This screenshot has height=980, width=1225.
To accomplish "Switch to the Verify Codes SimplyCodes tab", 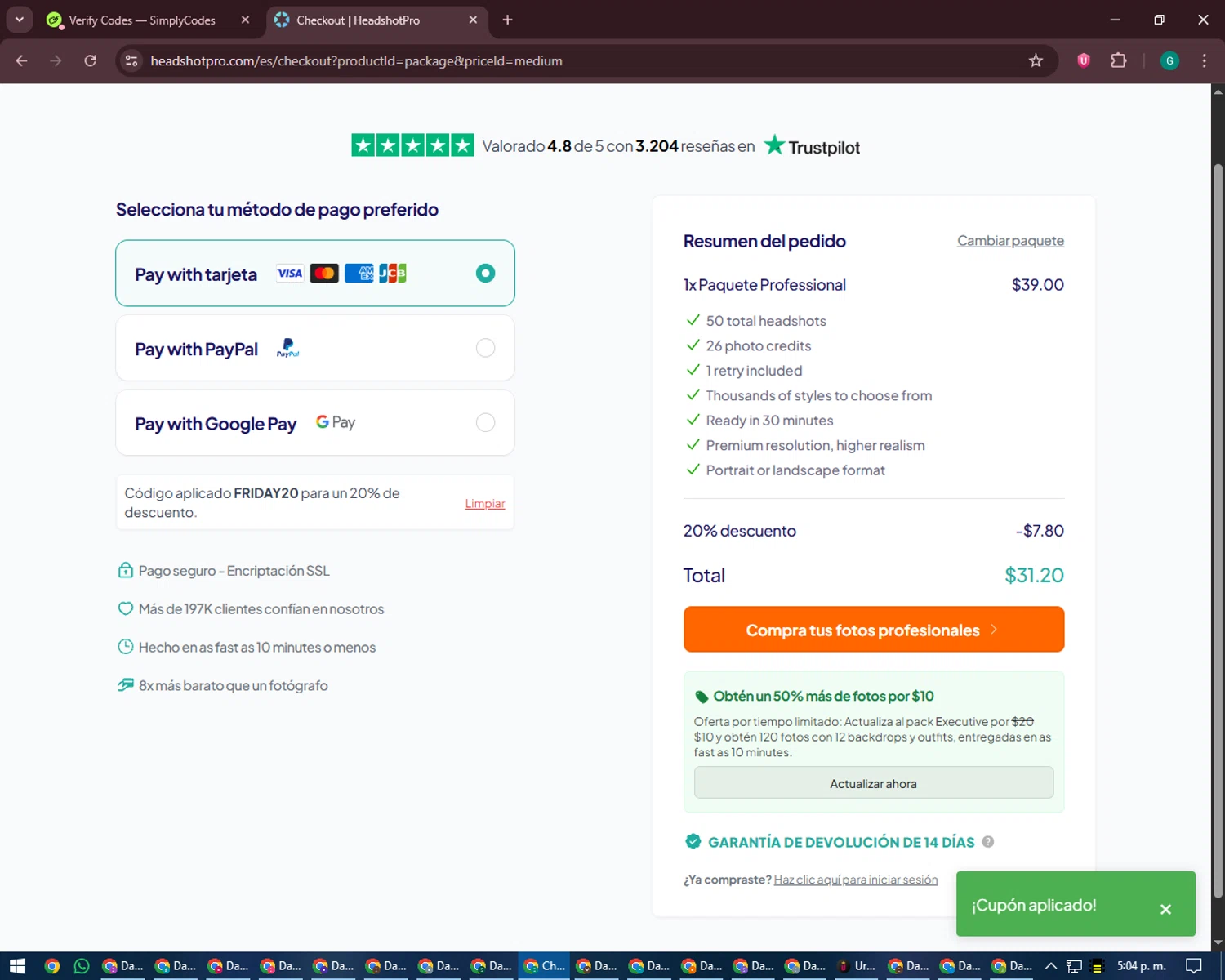I will point(142,20).
